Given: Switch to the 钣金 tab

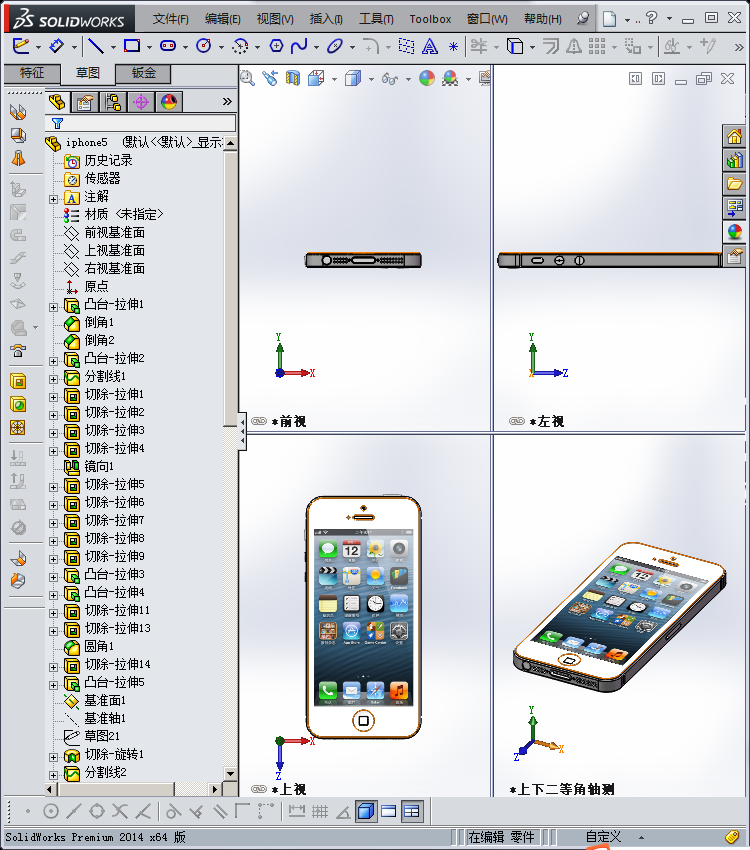Looking at the screenshot, I should click(x=144, y=73).
